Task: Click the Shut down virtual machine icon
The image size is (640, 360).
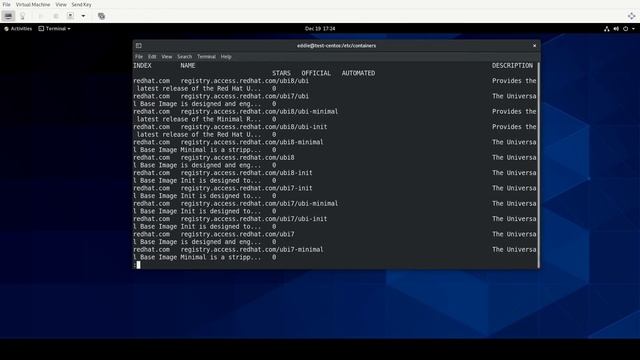Action: coord(71,16)
